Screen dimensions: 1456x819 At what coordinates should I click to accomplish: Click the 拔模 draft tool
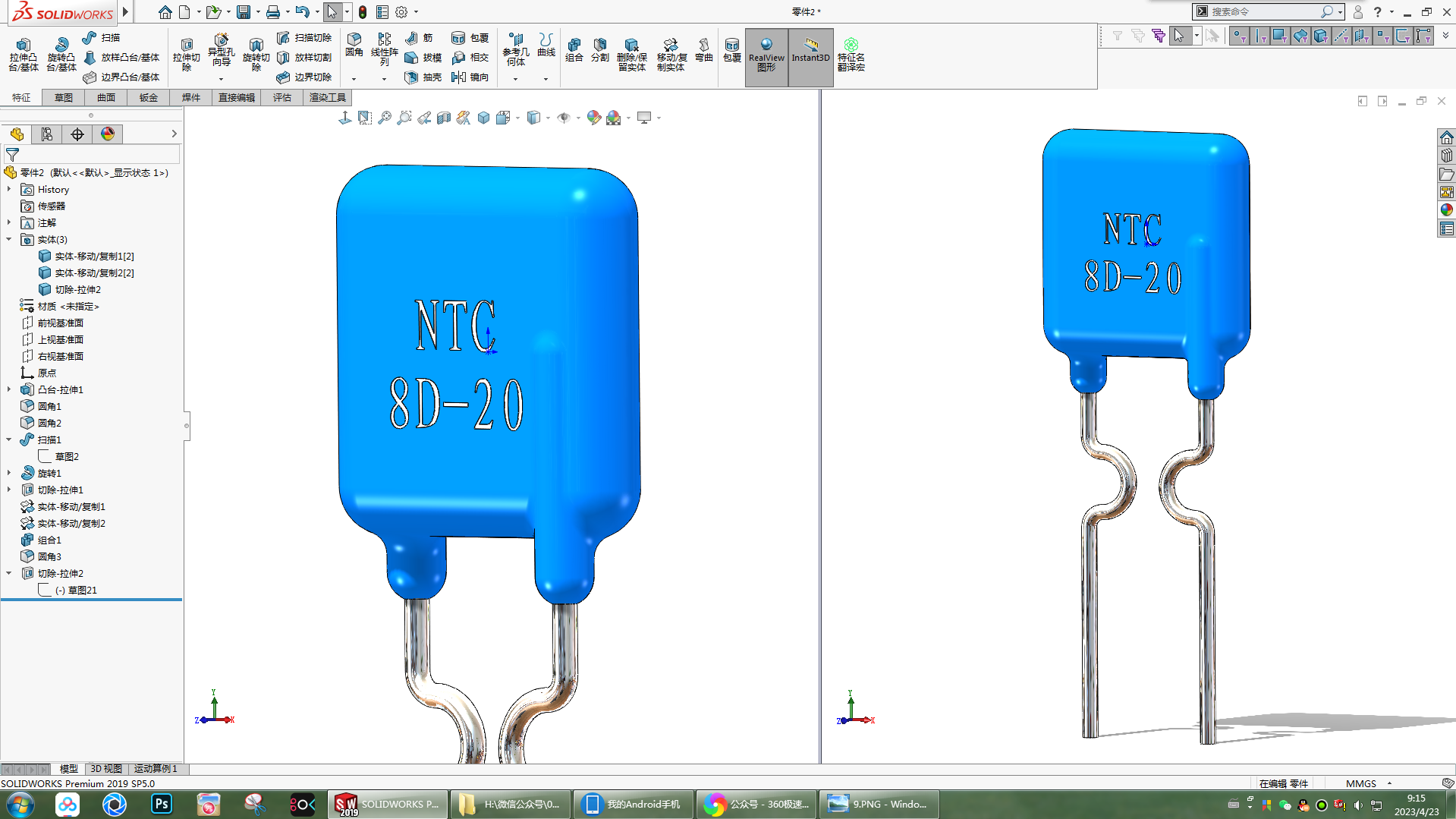(x=423, y=57)
